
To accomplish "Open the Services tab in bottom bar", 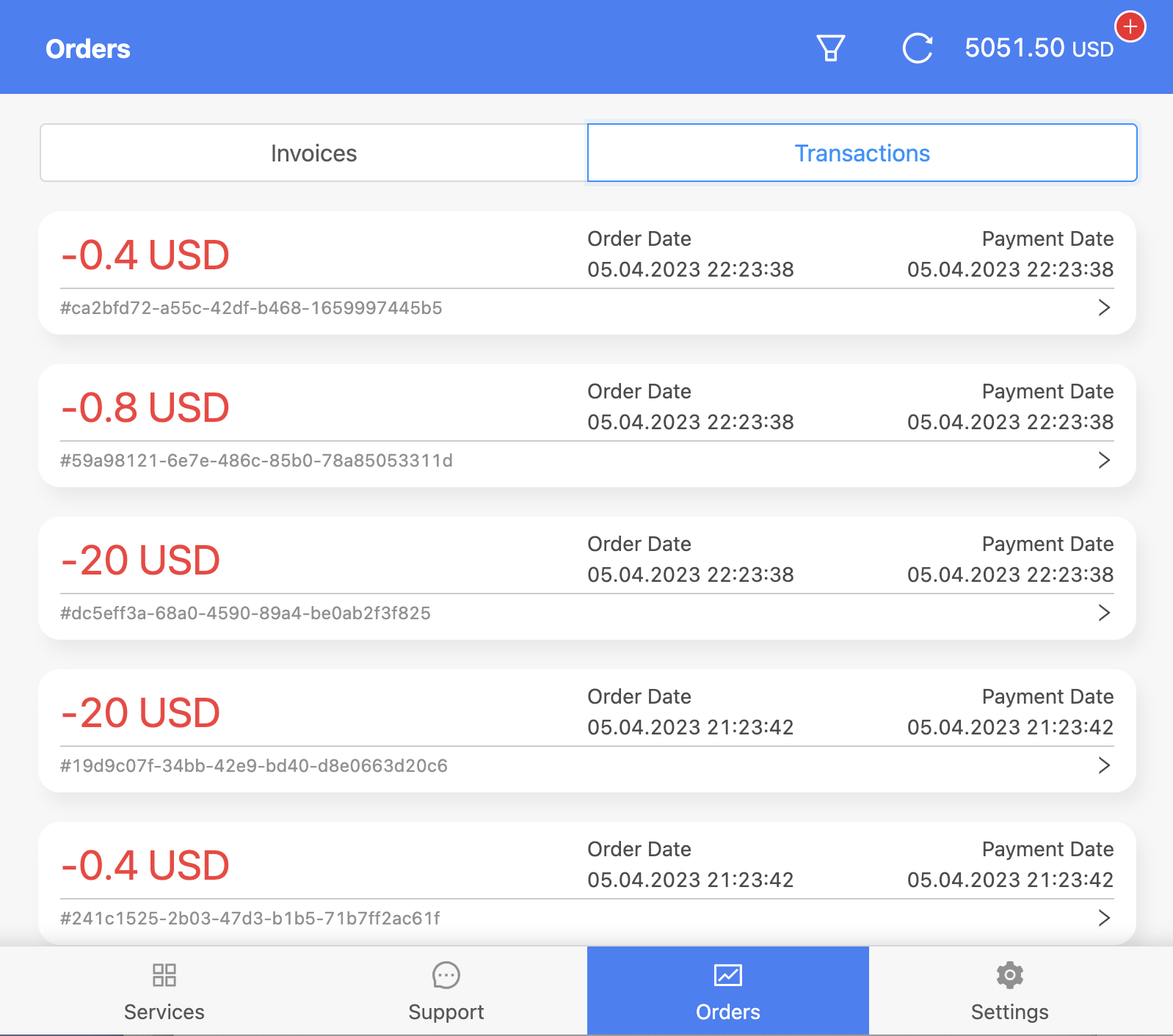I will (x=164, y=991).
